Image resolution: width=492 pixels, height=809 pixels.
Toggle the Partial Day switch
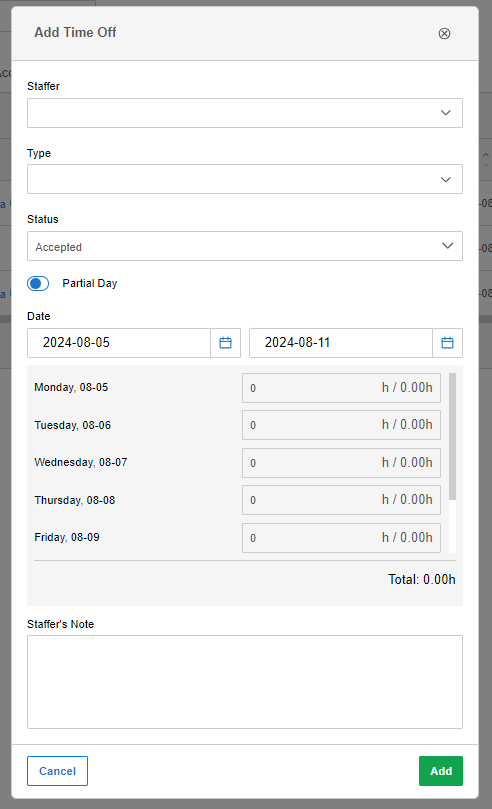pyautogui.click(x=38, y=283)
